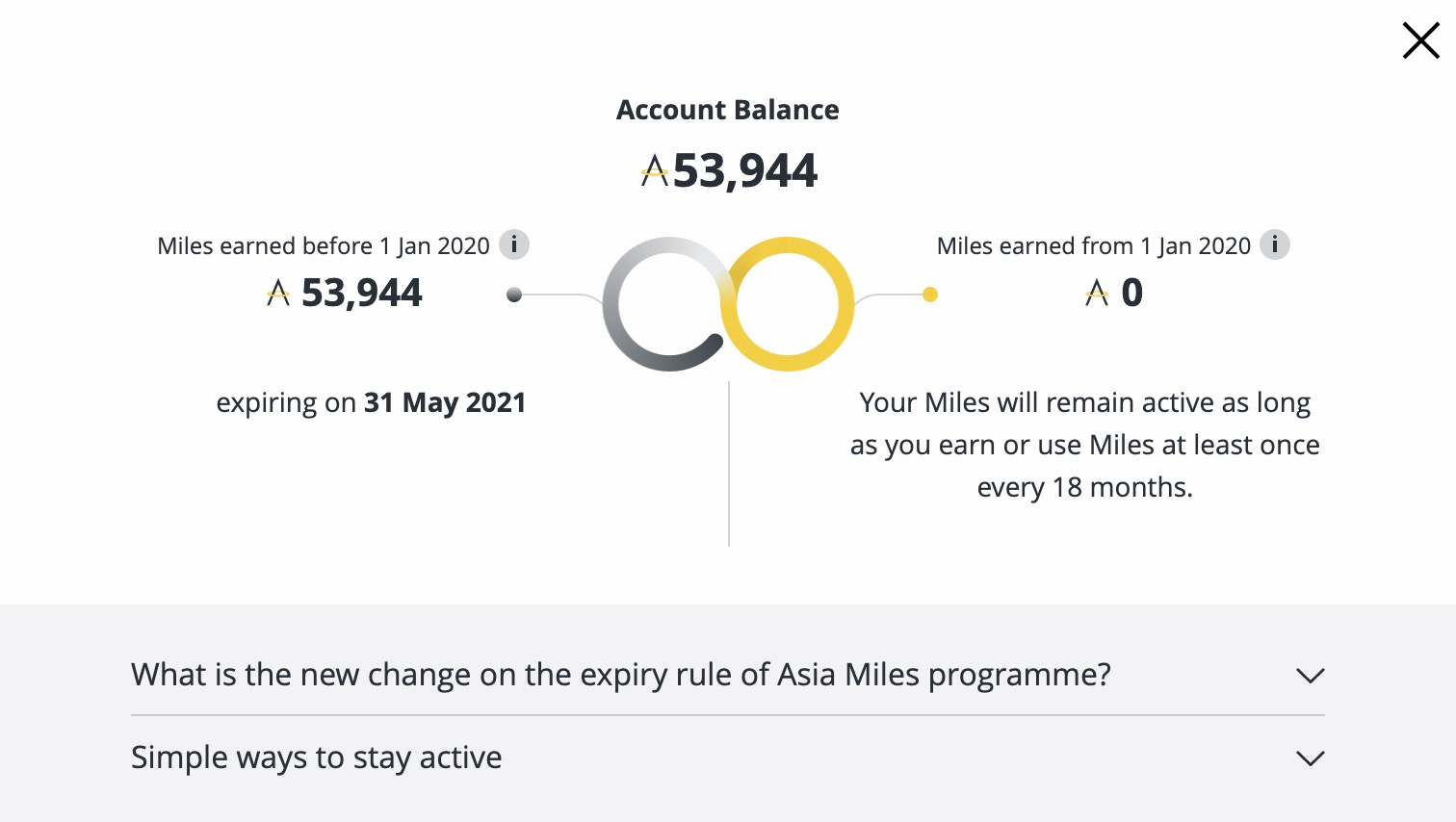This screenshot has height=822, width=1456.
Task: Click the 0 miles earned value
Action: point(1132,293)
